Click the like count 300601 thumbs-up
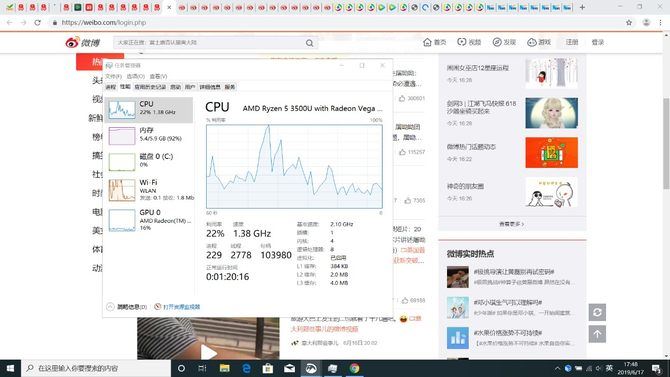670x377 pixels. [x=412, y=98]
